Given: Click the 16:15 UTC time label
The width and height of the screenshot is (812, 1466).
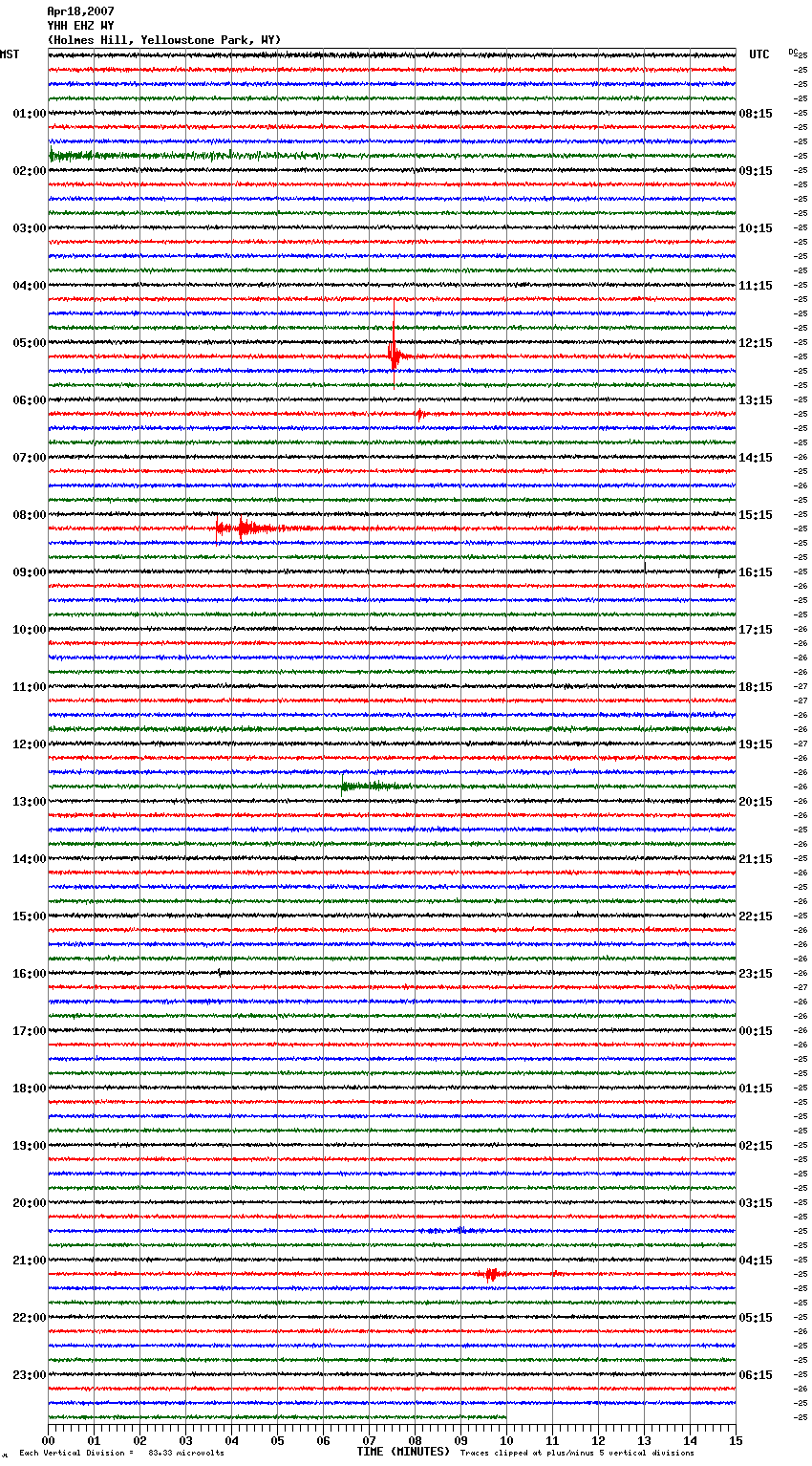Looking at the screenshot, I should pyautogui.click(x=756, y=572).
